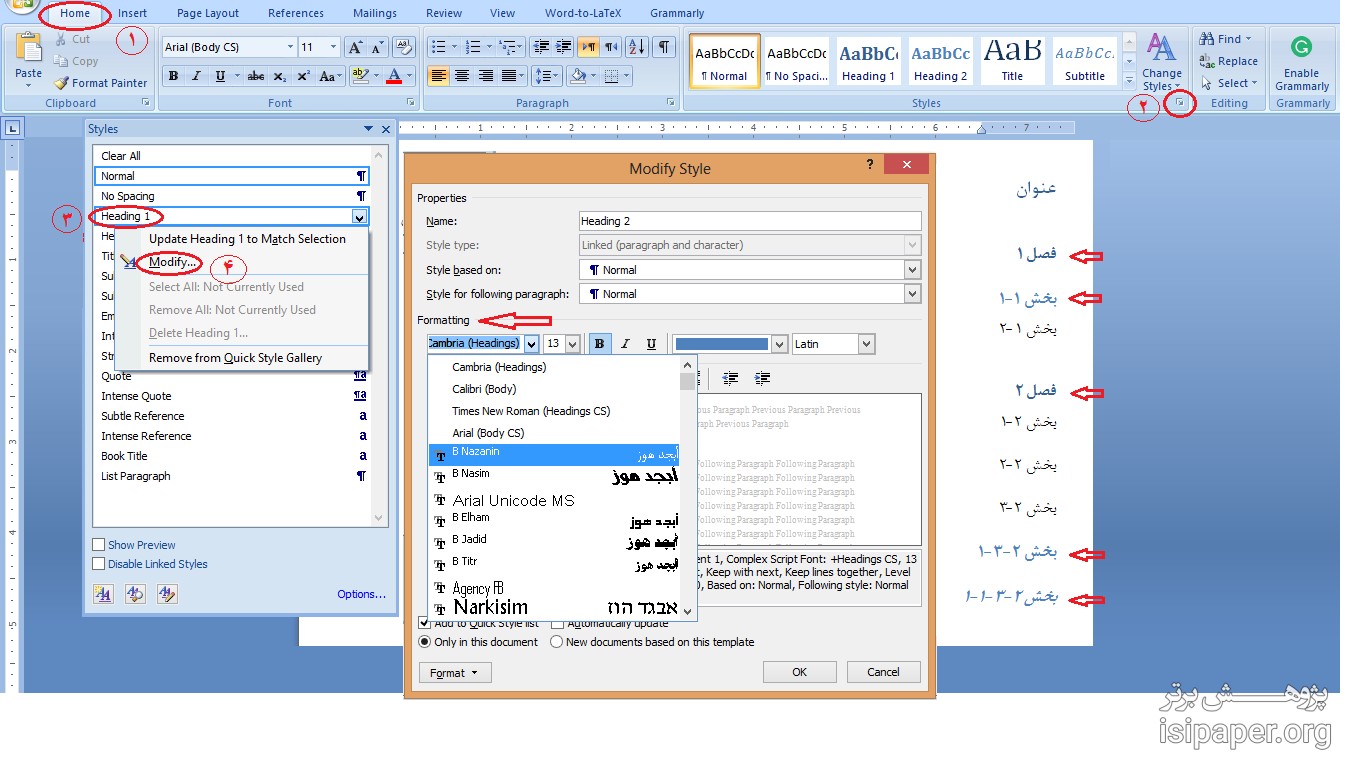Grow font size with the large A
Image resolution: width=1366 pixels, height=768 pixels.
pyautogui.click(x=355, y=47)
